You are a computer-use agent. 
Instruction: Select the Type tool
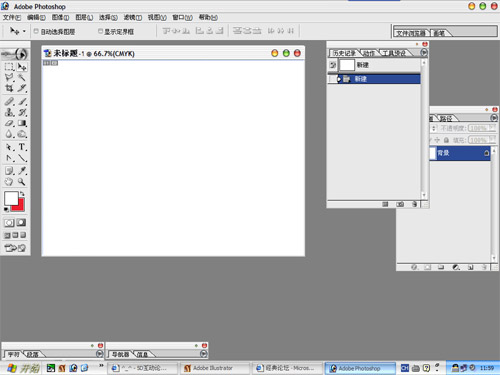[x=22, y=147]
